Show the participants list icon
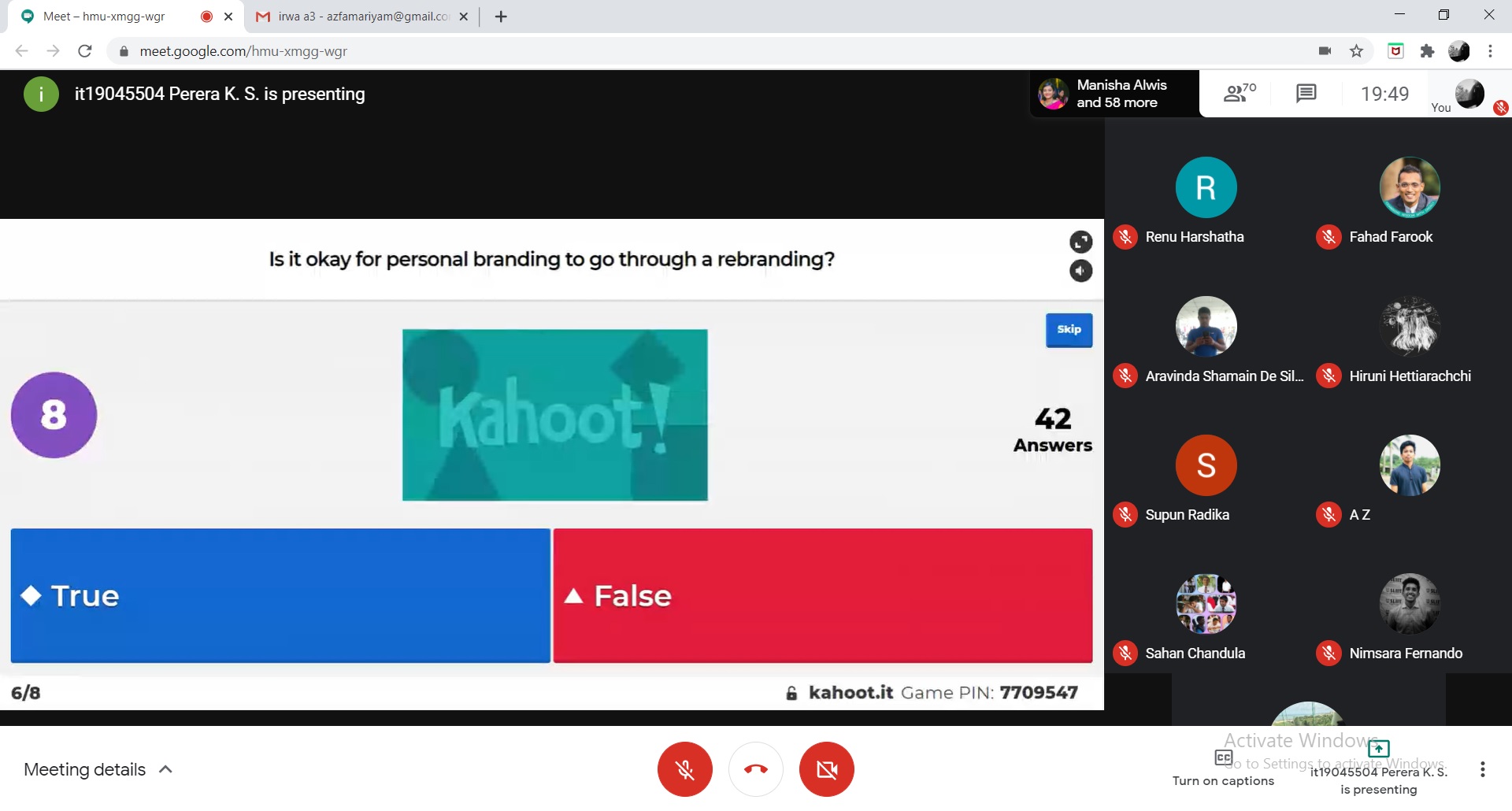Screen dimensions: 1512x811 click(1239, 94)
